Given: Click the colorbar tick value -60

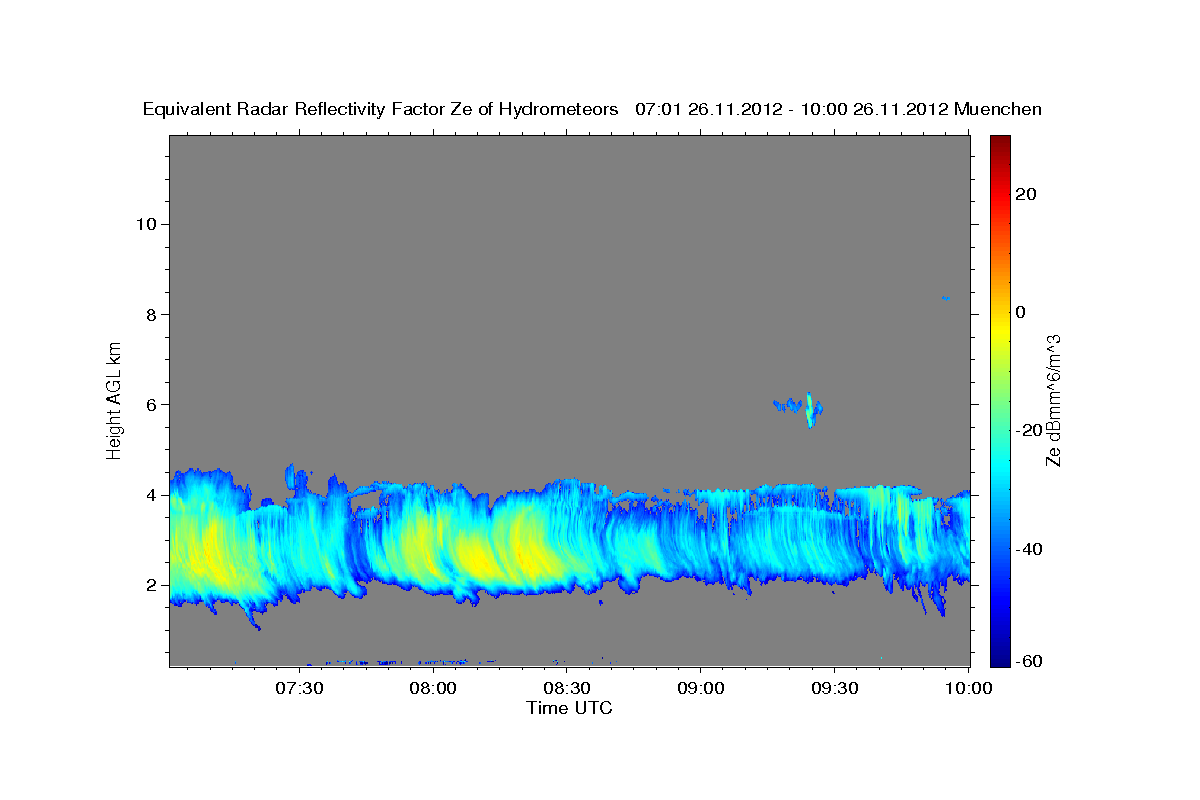Looking at the screenshot, I should (x=1029, y=662).
